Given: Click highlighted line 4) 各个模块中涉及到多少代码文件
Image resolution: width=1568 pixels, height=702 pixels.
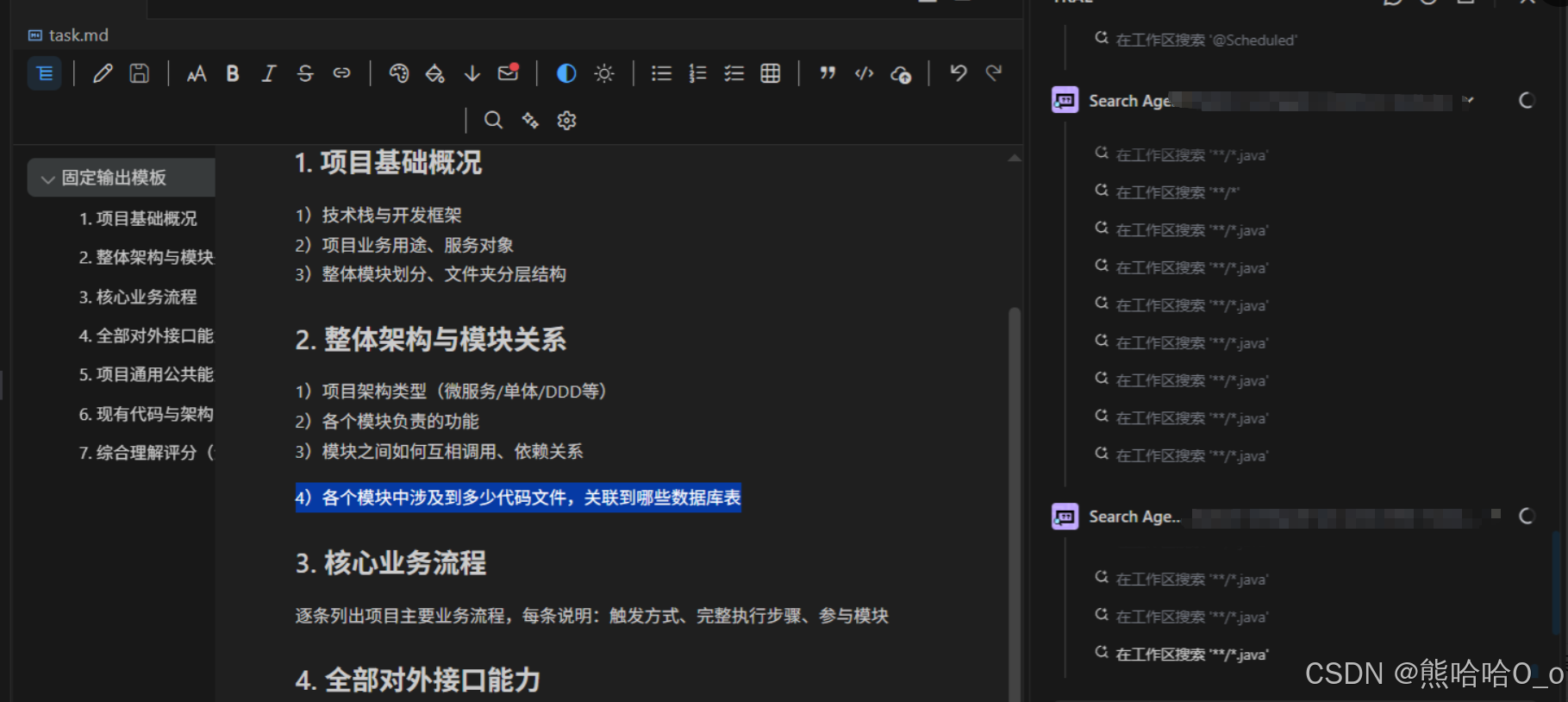Looking at the screenshot, I should coord(518,498).
